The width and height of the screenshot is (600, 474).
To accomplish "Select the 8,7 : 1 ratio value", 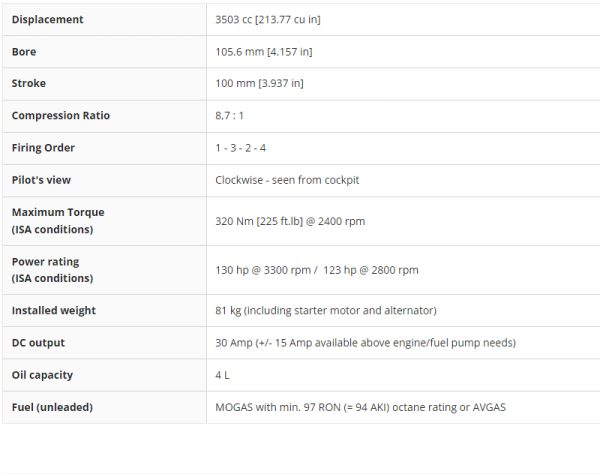I will tap(230, 116).
